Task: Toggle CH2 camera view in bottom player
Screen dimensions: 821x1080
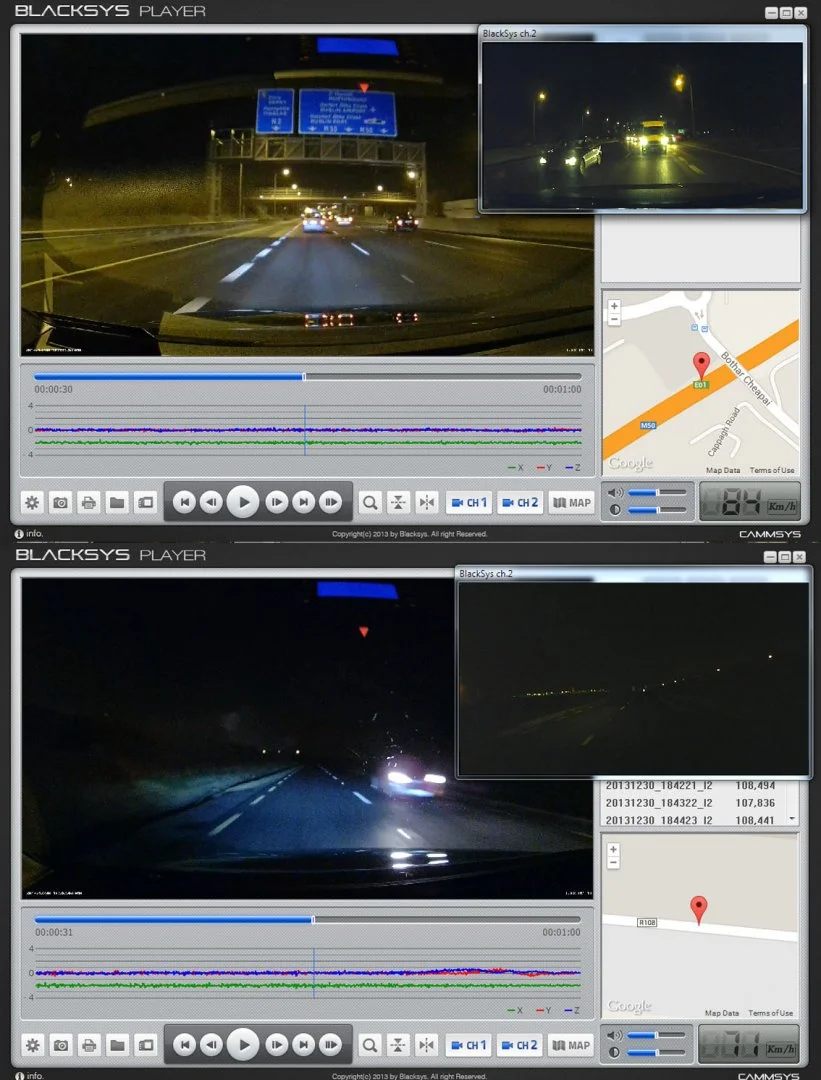Action: point(519,1046)
